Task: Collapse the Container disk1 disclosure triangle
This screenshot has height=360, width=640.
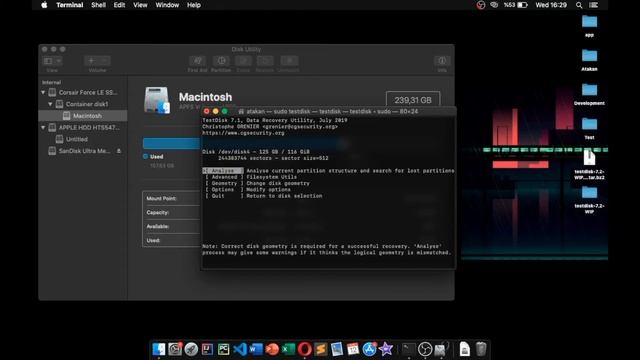Action: coord(50,104)
